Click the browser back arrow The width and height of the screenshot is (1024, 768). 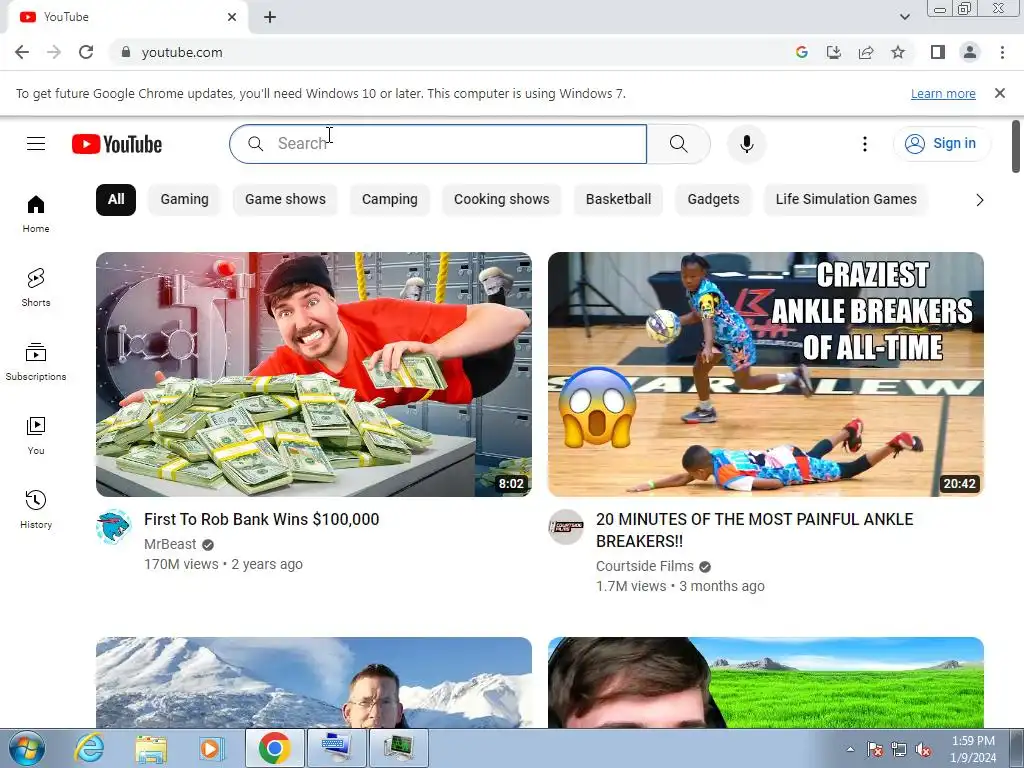22,52
